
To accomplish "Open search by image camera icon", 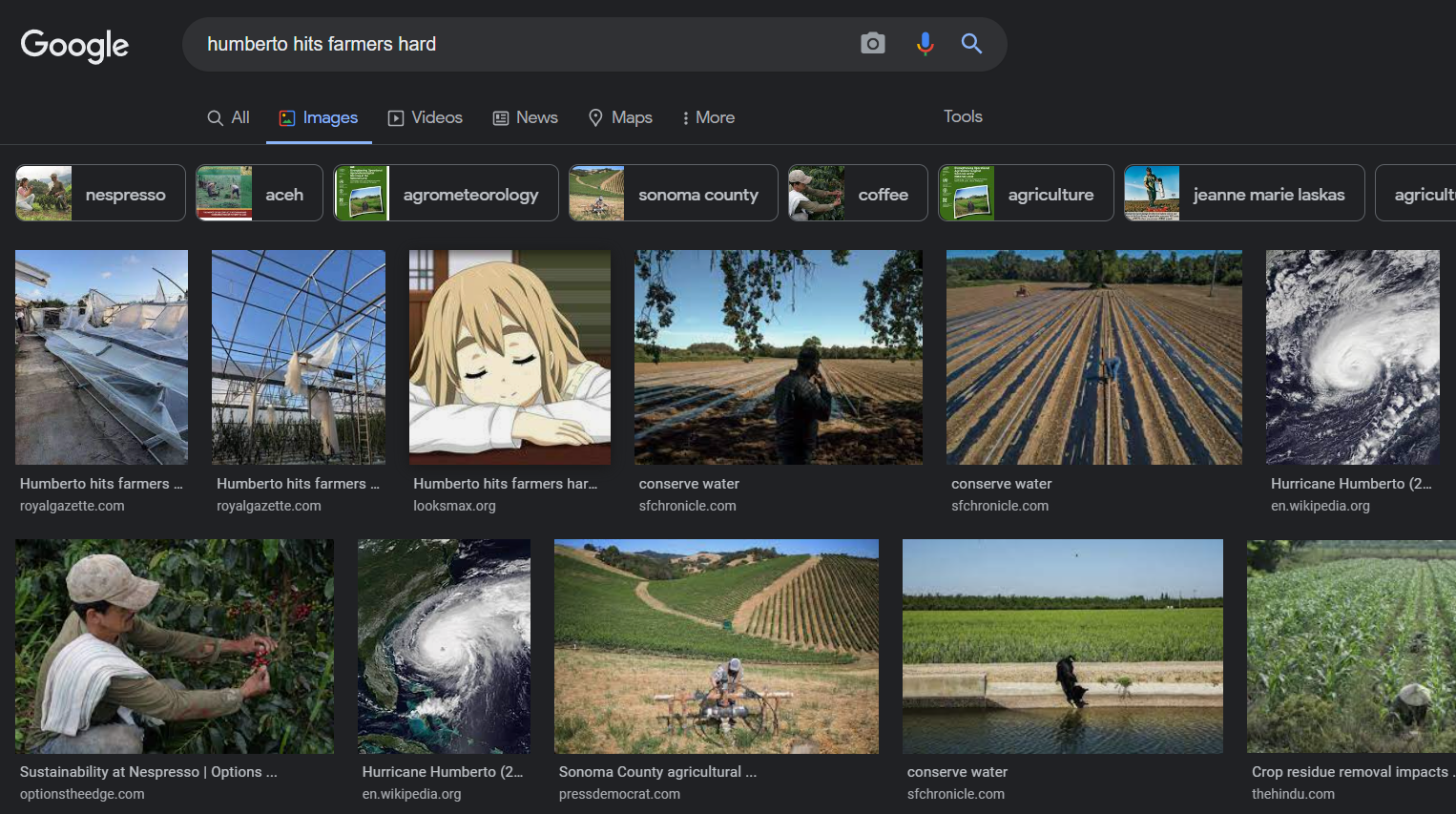I will [872, 44].
